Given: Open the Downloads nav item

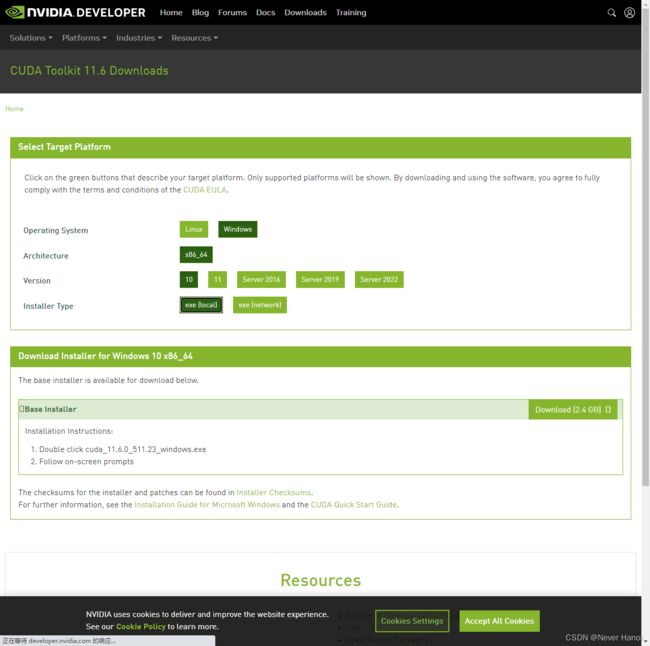Looking at the screenshot, I should (x=306, y=12).
